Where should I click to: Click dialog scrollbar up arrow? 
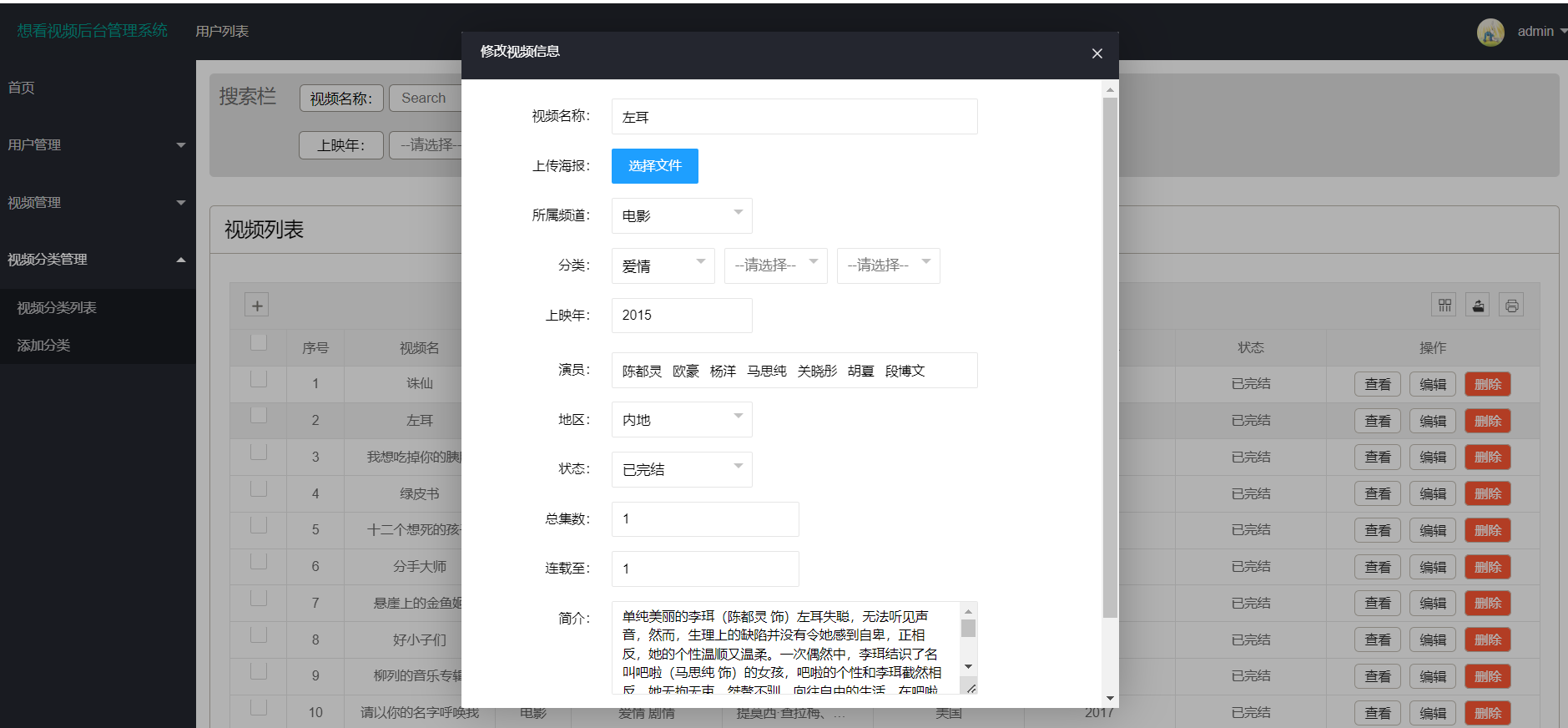[x=1110, y=89]
